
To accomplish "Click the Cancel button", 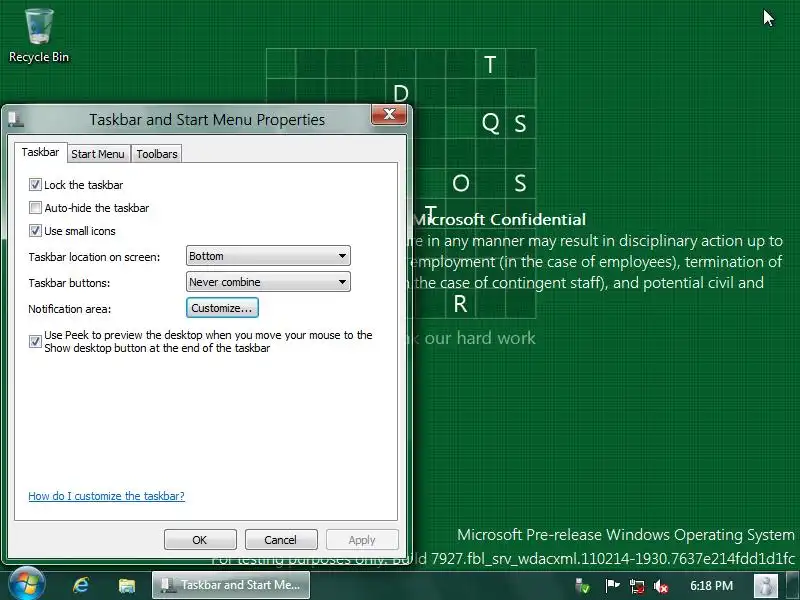I will pos(281,540).
